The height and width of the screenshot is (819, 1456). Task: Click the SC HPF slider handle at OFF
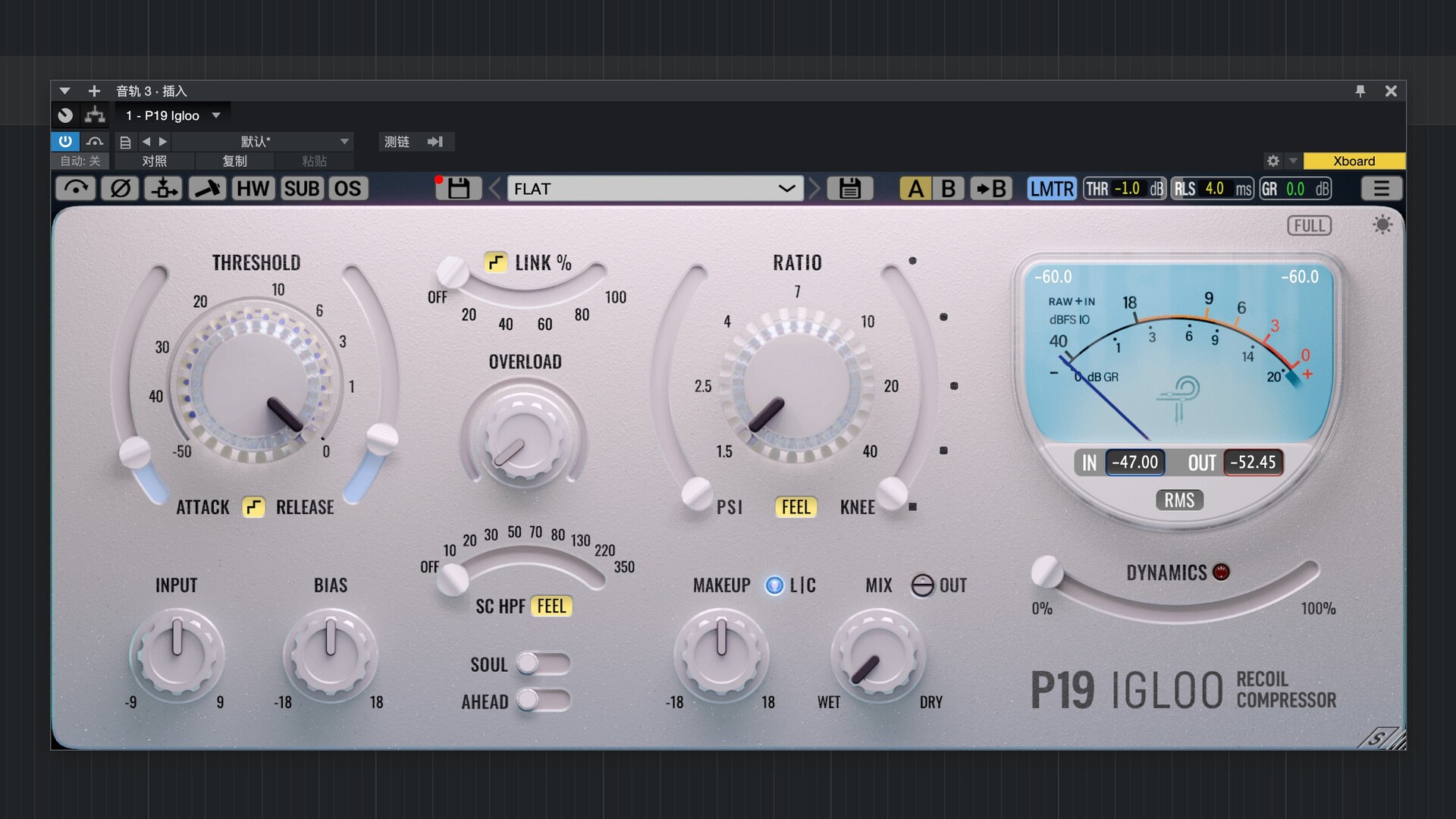point(453,580)
